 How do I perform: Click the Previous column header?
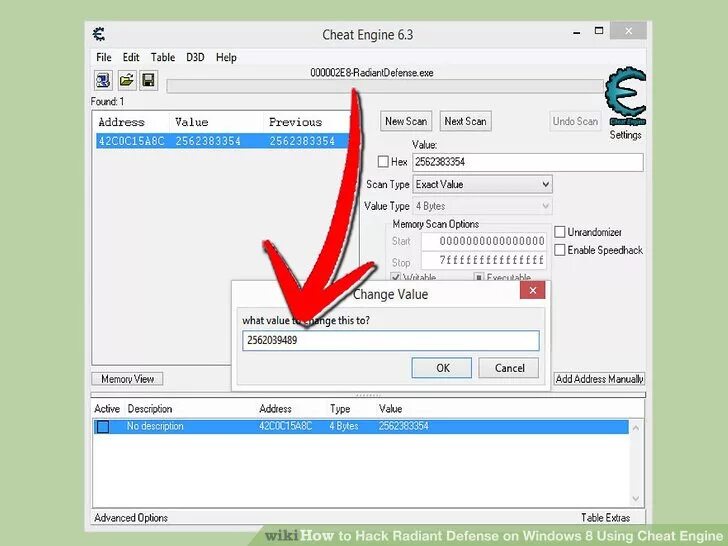click(295, 122)
